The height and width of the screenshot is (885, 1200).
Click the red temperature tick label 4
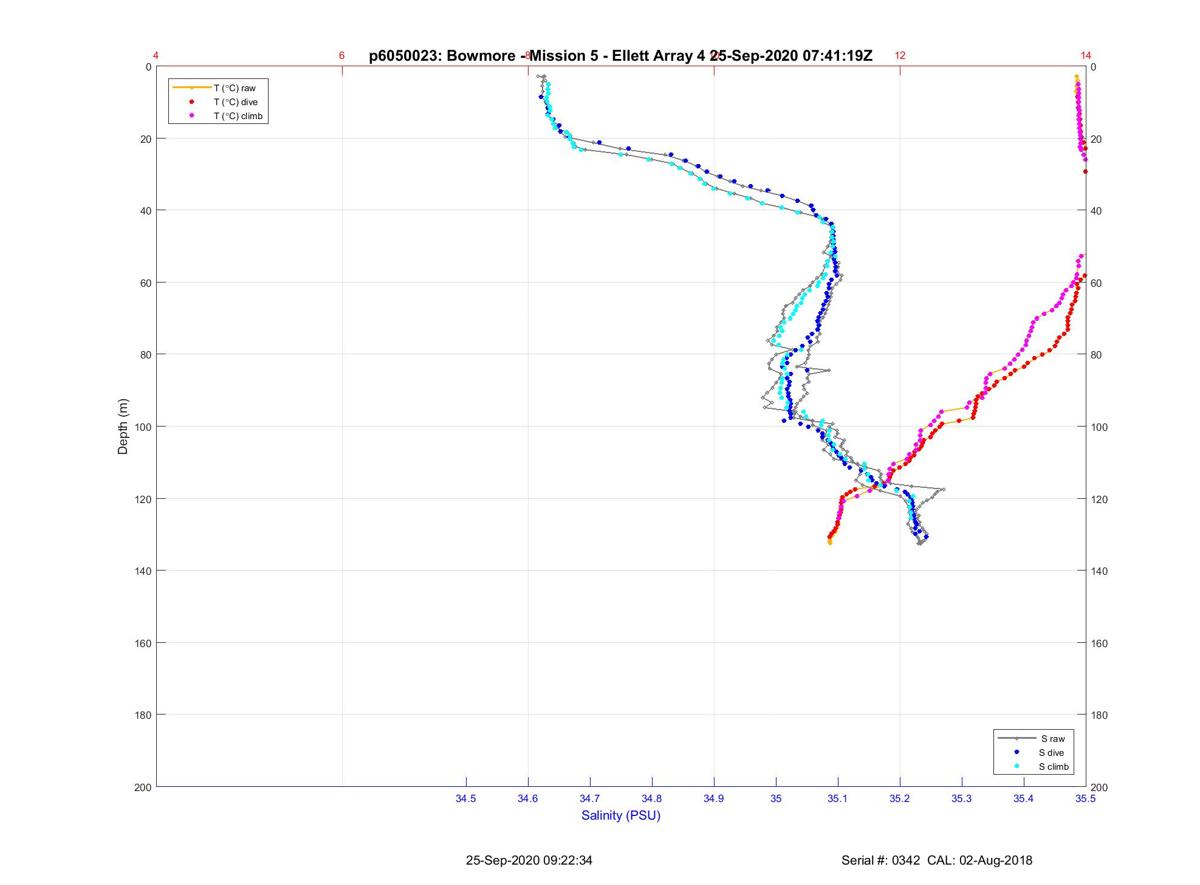(156, 56)
